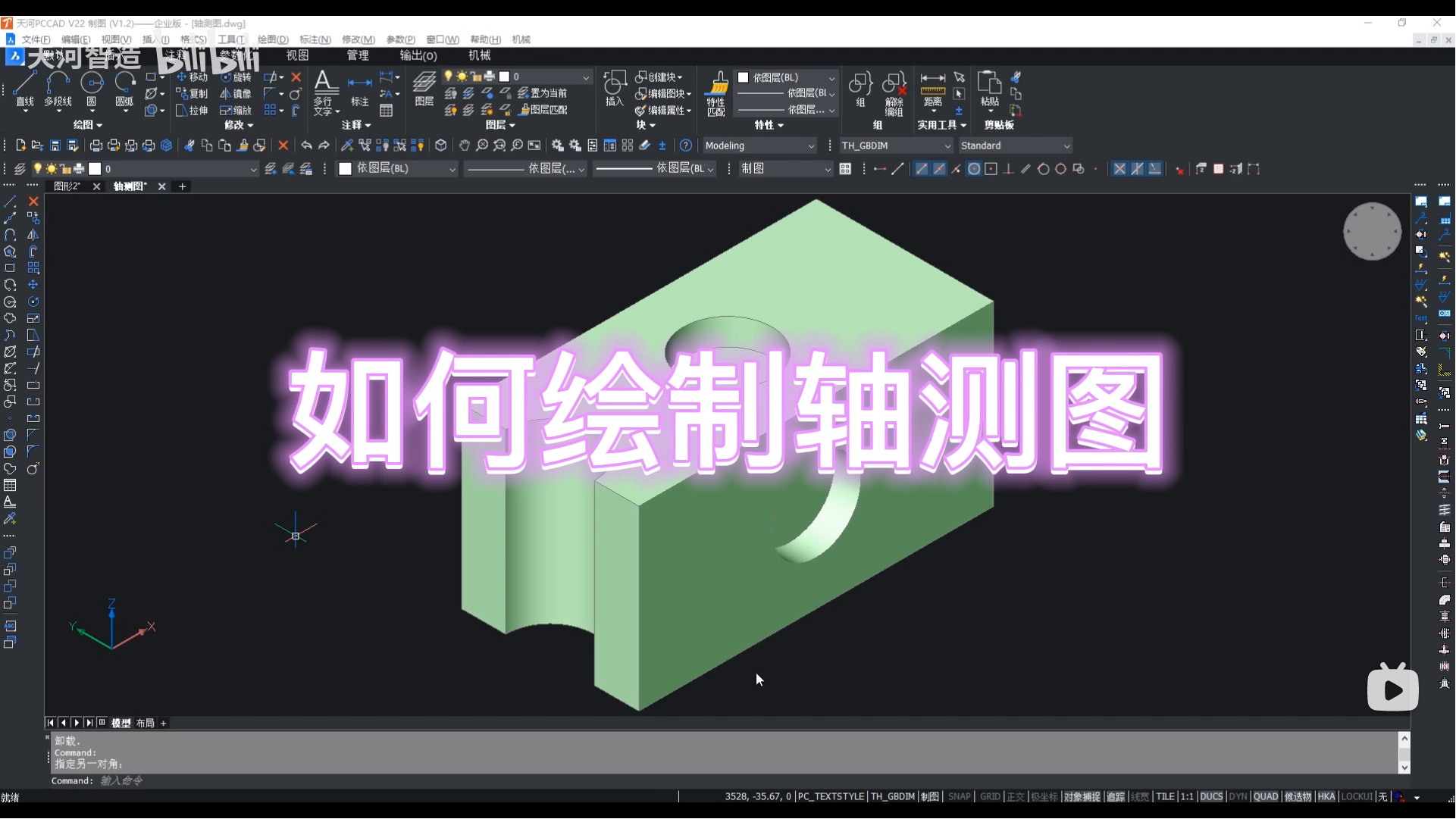
Task: Open the Modeling workspace dropdown
Action: (x=759, y=145)
